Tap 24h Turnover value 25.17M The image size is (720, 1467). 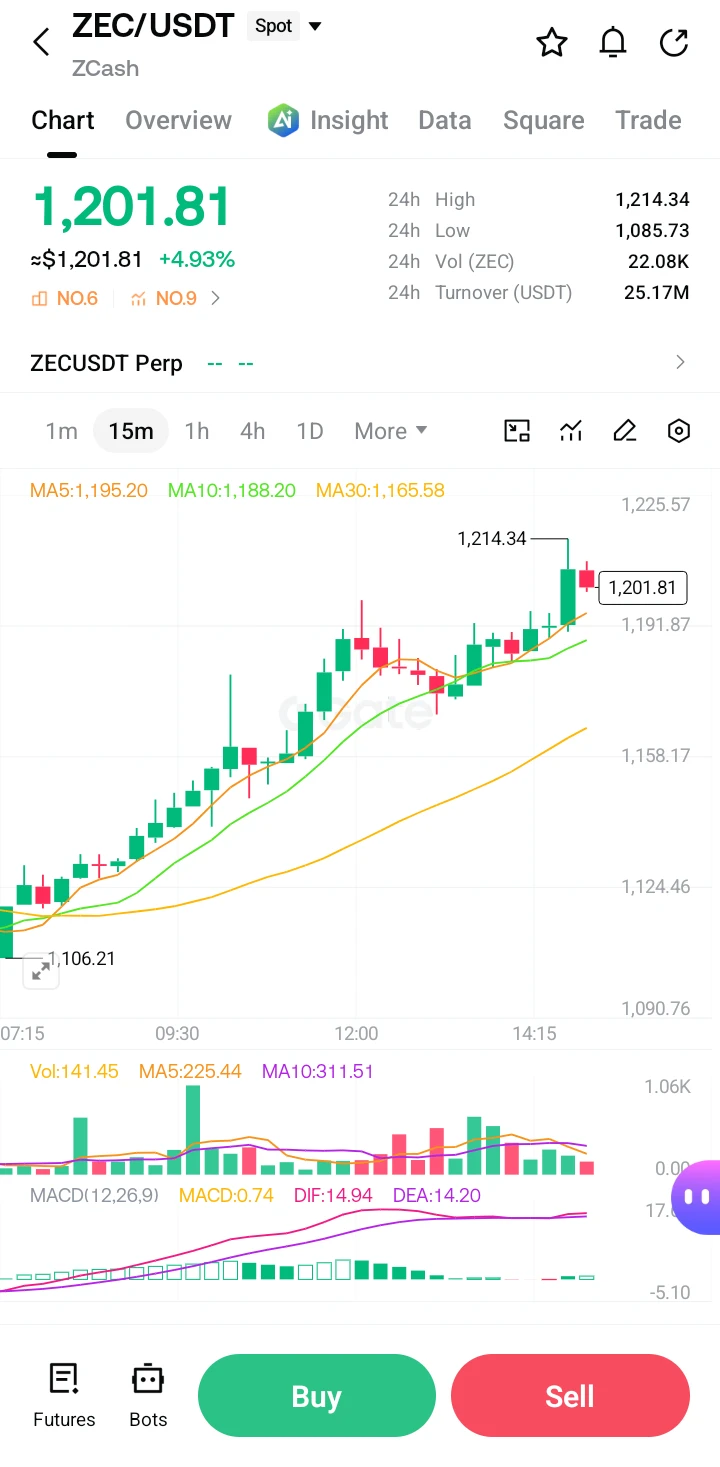(657, 293)
